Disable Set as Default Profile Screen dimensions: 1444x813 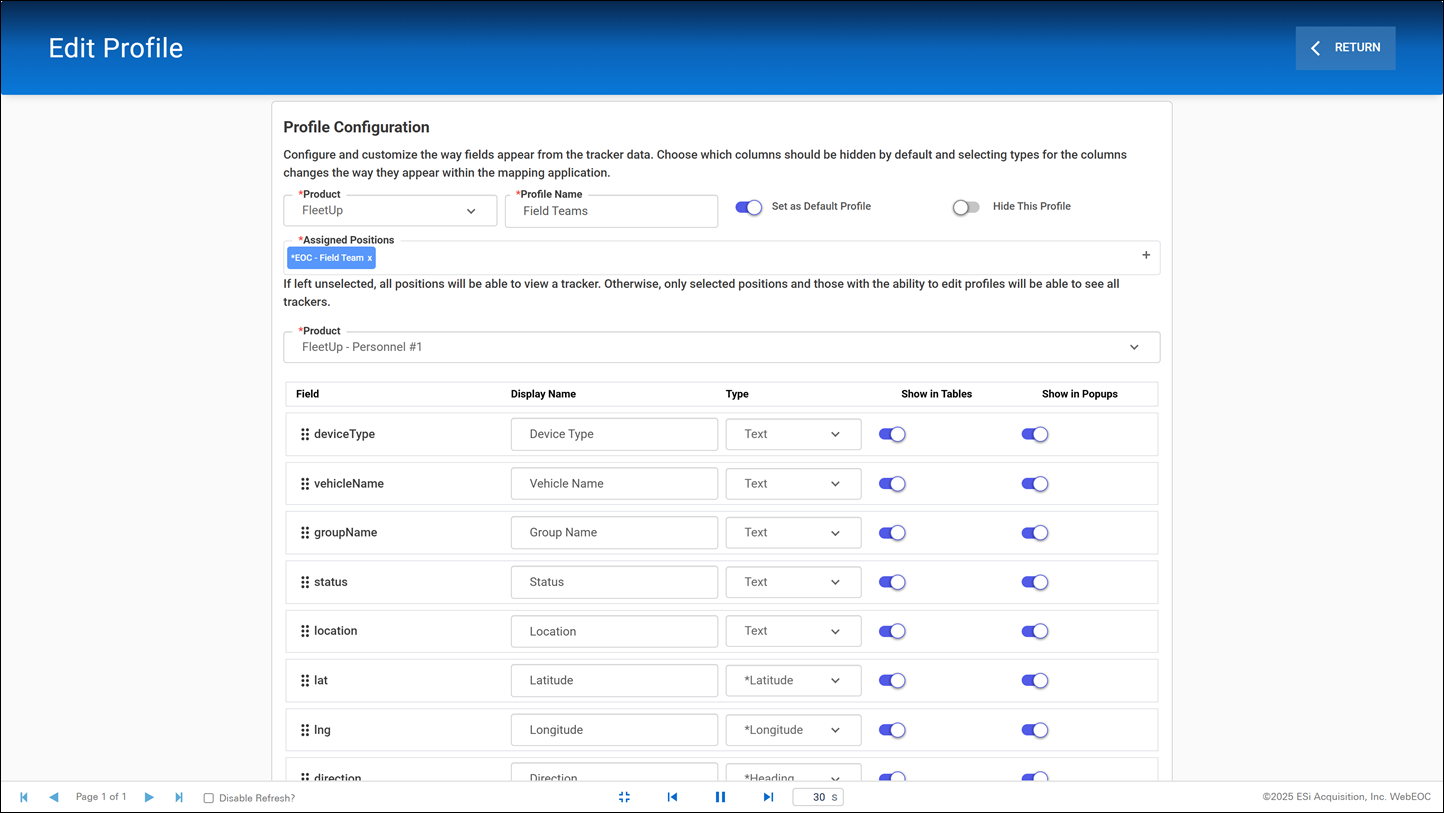point(749,206)
